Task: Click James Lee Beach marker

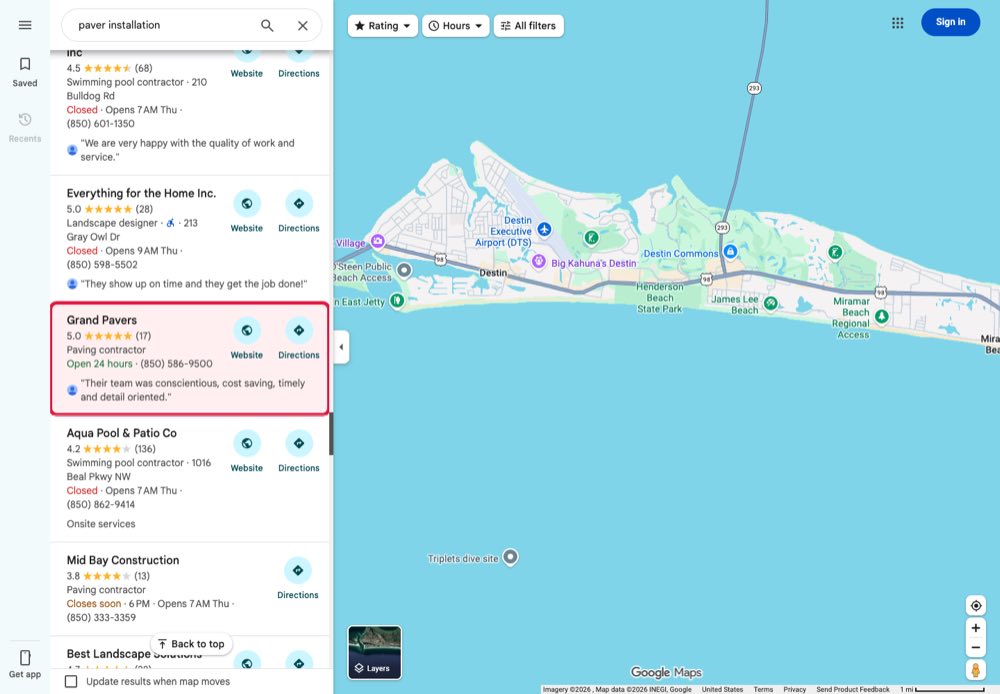Action: point(770,302)
